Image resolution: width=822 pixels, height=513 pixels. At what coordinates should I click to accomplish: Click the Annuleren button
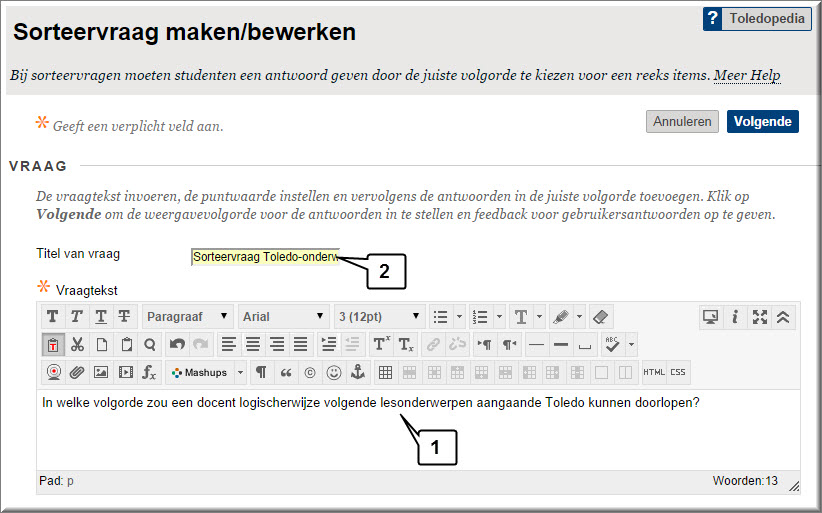click(682, 122)
